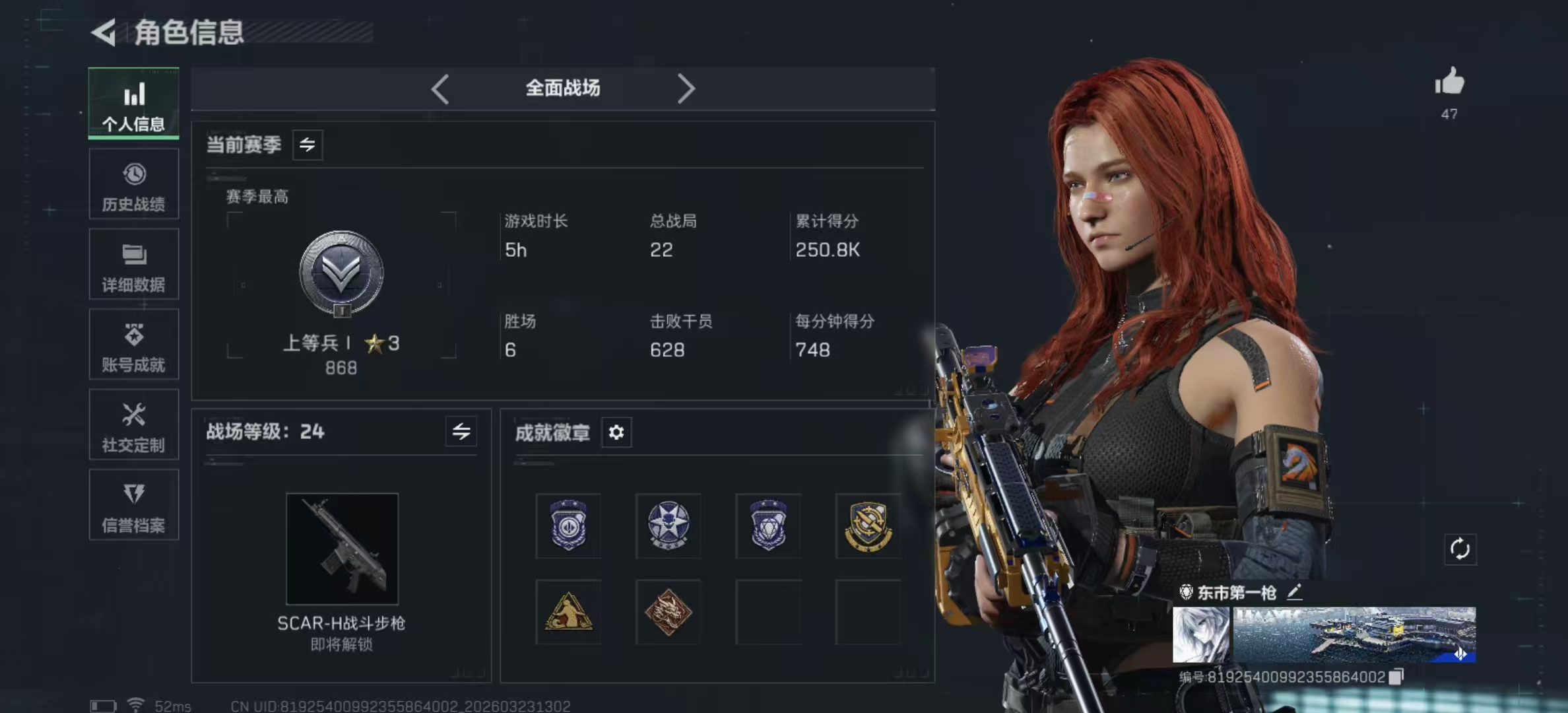
Task: Open the 账号成就 tab
Action: [134, 345]
